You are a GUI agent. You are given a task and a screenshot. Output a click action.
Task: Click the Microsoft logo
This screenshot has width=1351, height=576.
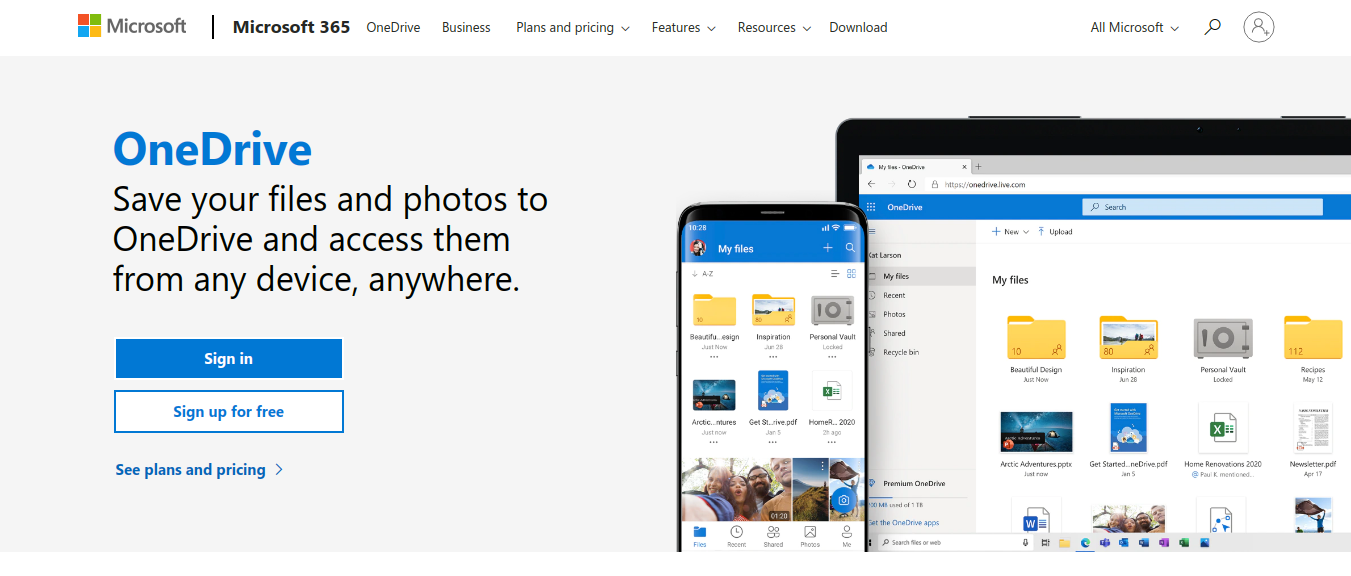[132, 26]
